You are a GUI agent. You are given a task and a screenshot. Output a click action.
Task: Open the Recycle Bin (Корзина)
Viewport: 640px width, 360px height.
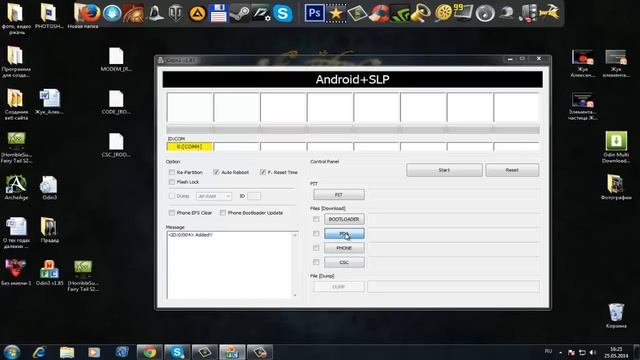[616, 316]
